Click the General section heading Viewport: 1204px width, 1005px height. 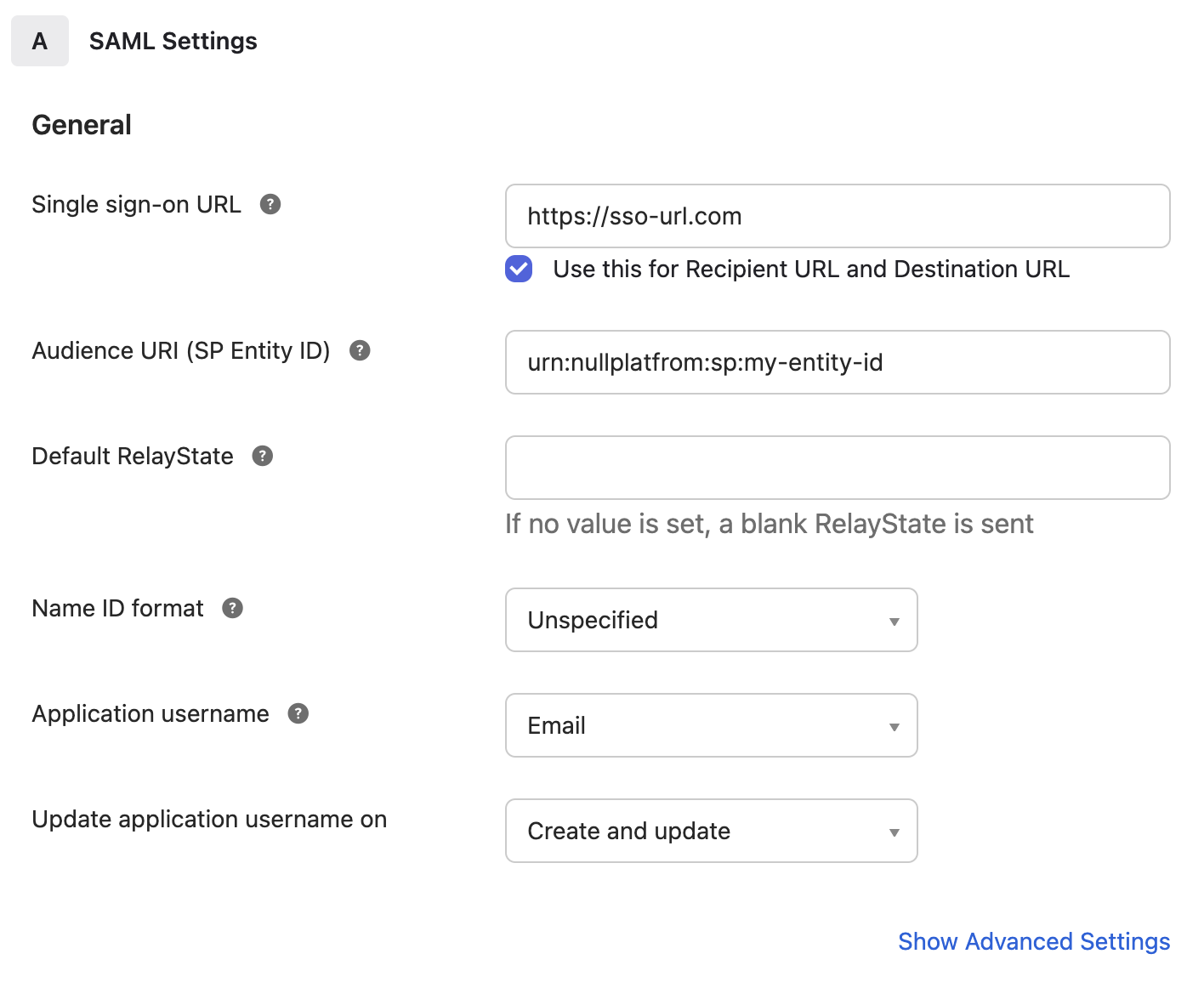point(82,125)
